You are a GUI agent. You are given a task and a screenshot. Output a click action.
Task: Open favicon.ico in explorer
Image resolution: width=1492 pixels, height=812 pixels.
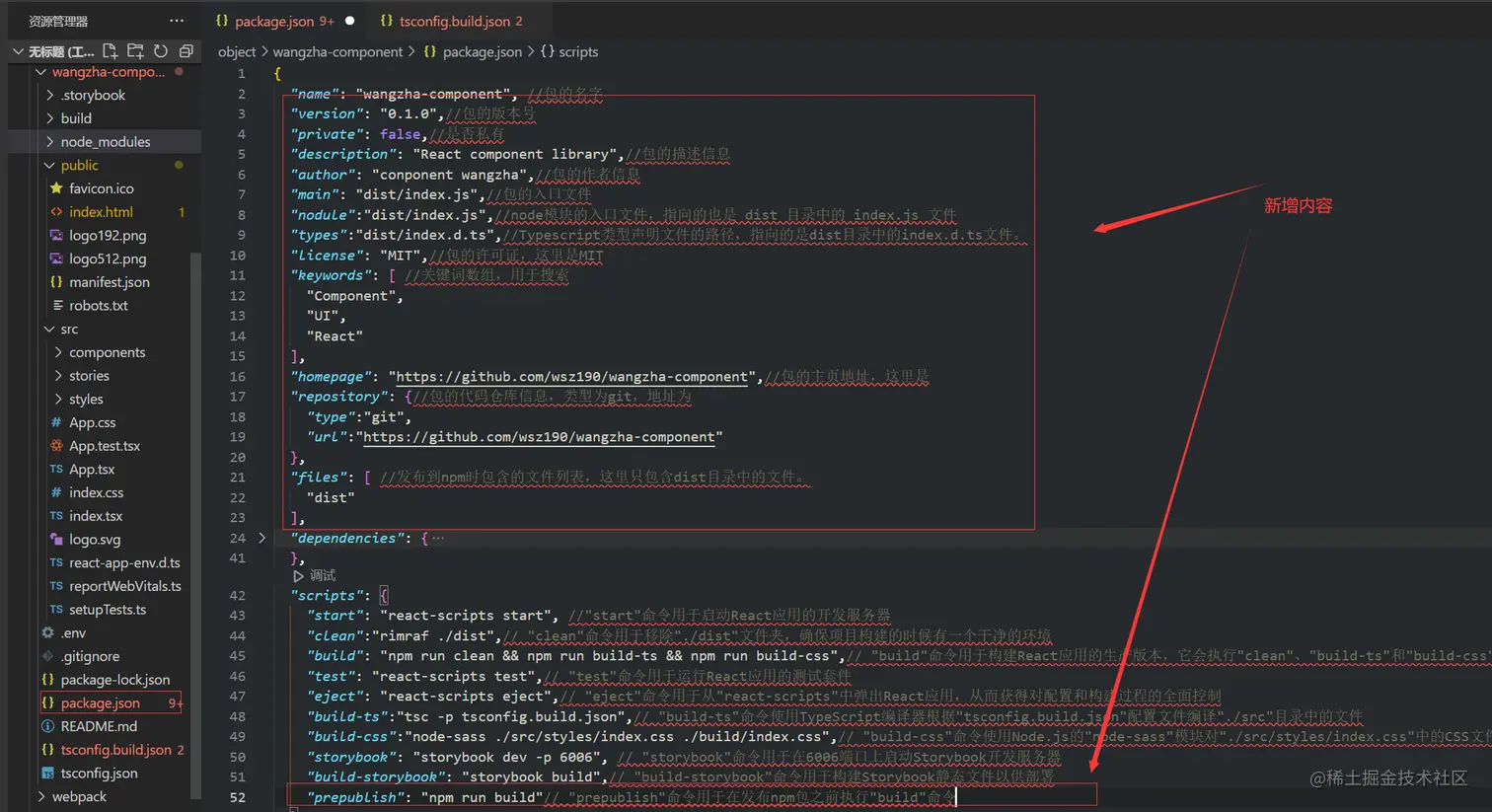101,188
